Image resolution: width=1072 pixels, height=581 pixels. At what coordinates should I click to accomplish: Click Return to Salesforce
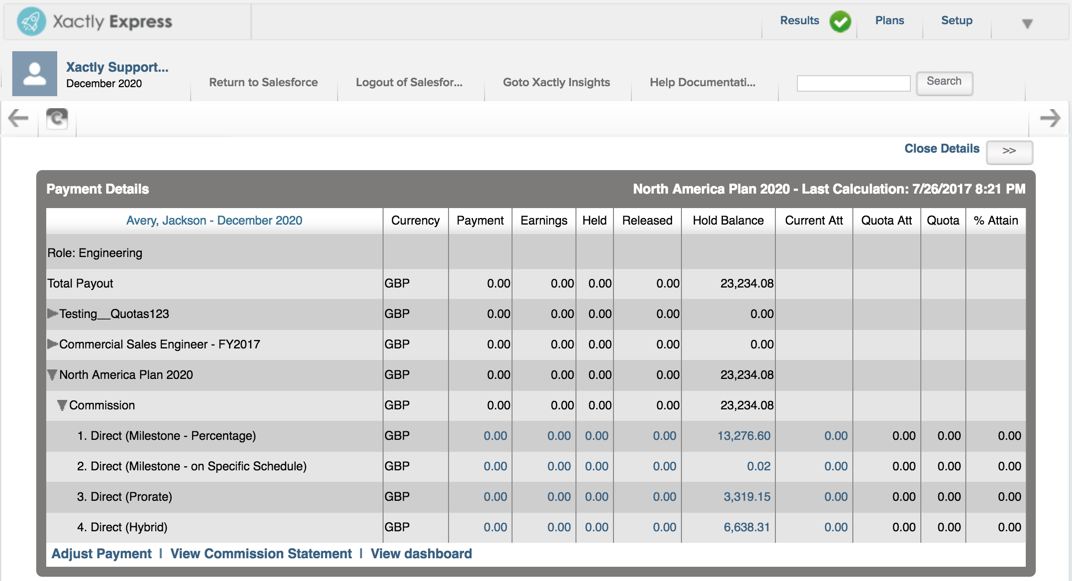[263, 82]
